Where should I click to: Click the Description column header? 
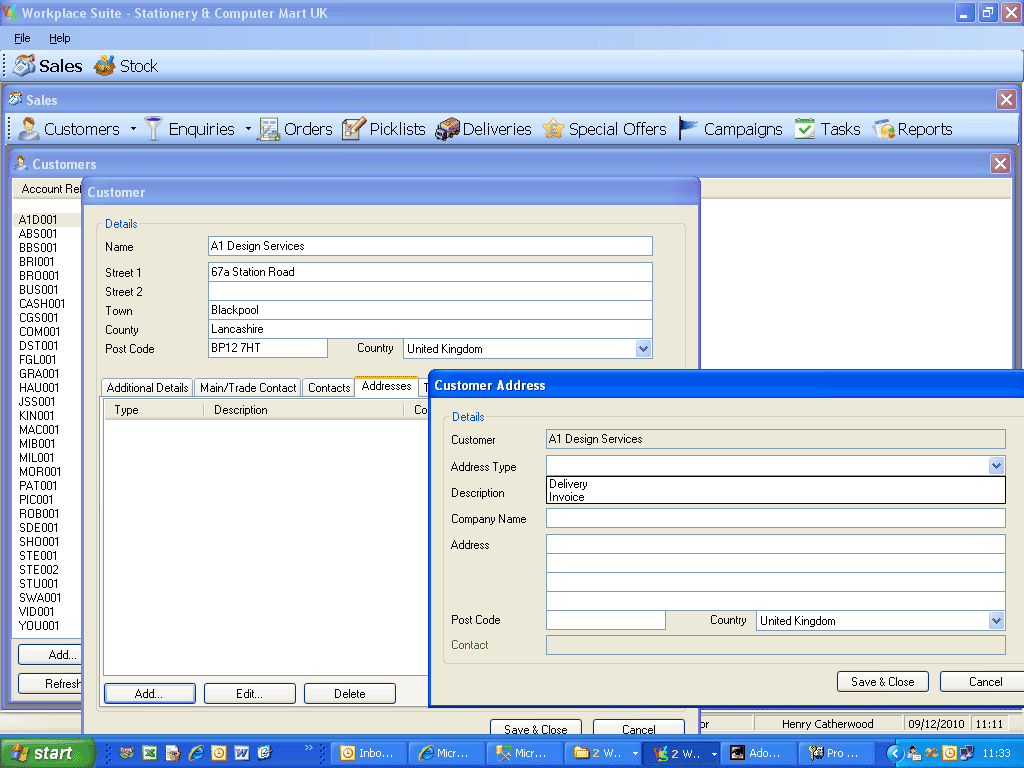coord(304,410)
